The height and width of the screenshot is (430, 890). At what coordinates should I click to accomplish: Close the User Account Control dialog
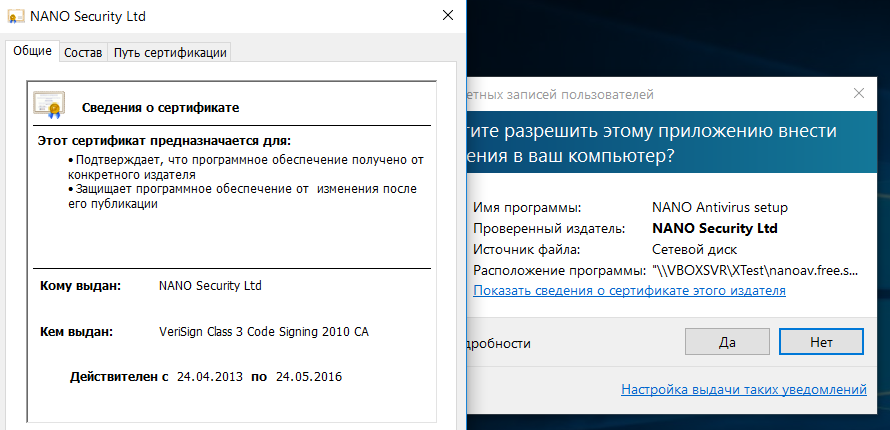tap(859, 94)
